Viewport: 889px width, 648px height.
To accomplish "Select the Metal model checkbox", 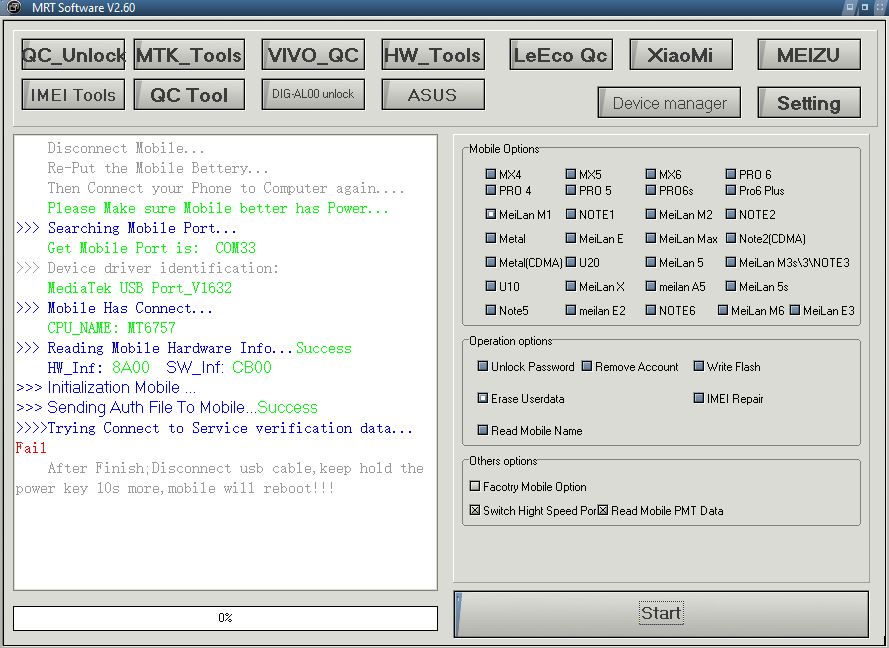I will [x=491, y=238].
